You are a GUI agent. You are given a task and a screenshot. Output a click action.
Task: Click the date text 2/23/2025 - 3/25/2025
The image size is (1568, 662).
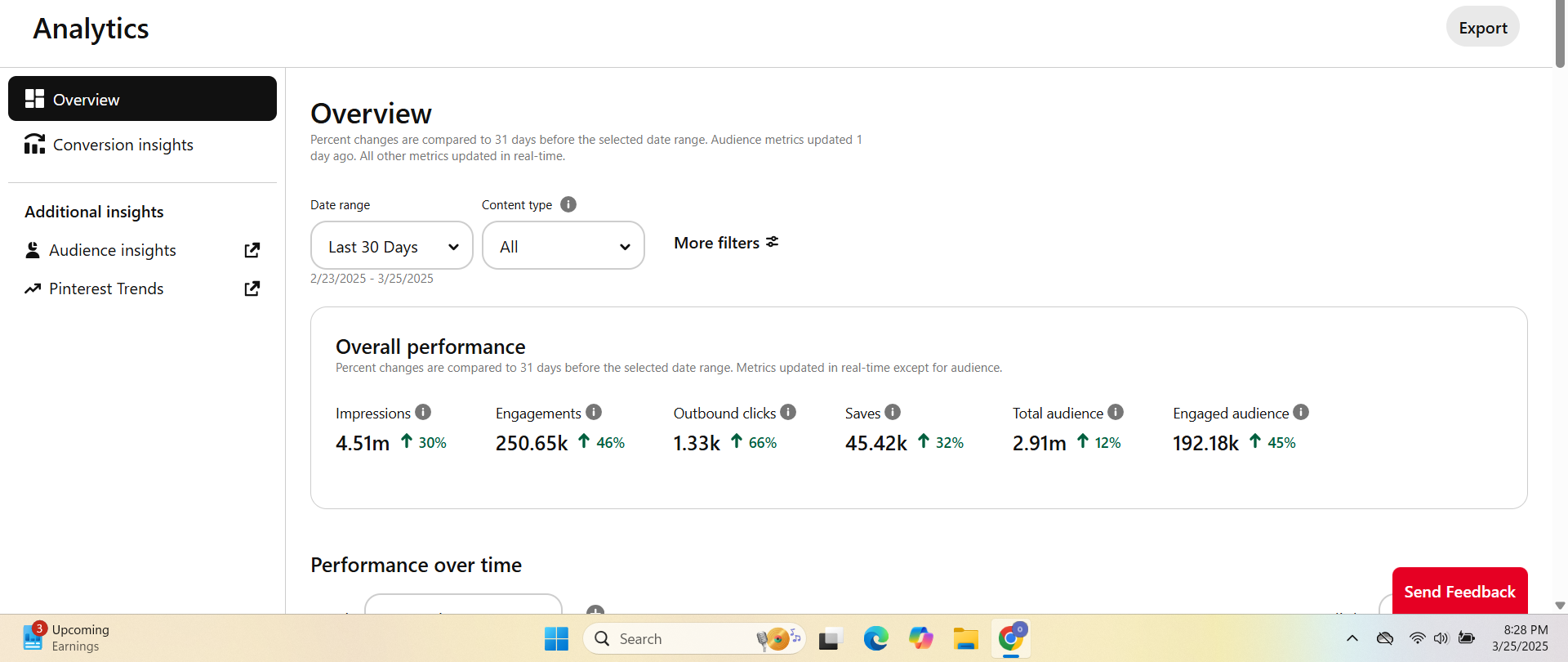pyautogui.click(x=372, y=279)
